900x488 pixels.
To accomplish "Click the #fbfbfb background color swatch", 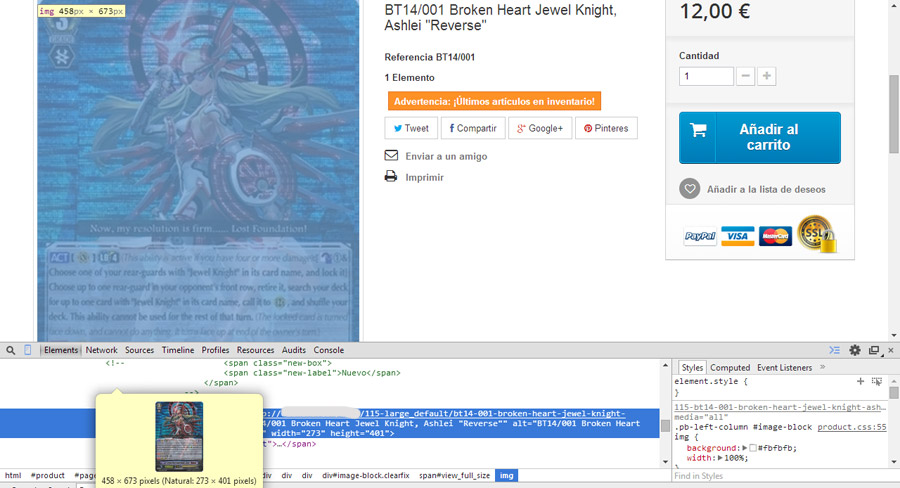I will click(x=752, y=448).
